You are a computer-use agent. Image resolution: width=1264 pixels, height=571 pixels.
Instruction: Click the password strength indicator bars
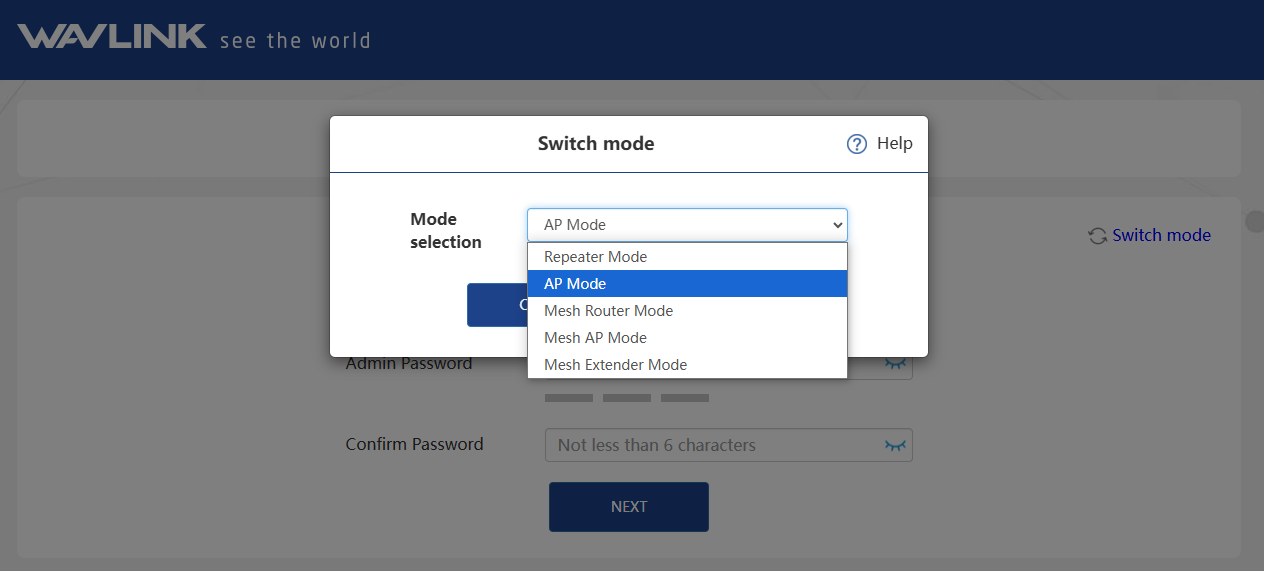(x=627, y=398)
